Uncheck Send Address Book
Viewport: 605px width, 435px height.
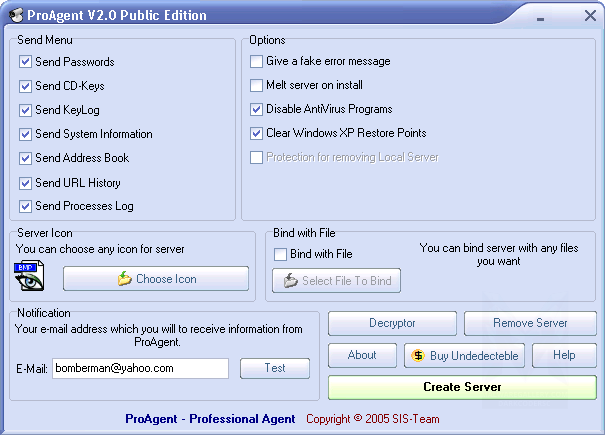coord(26,158)
